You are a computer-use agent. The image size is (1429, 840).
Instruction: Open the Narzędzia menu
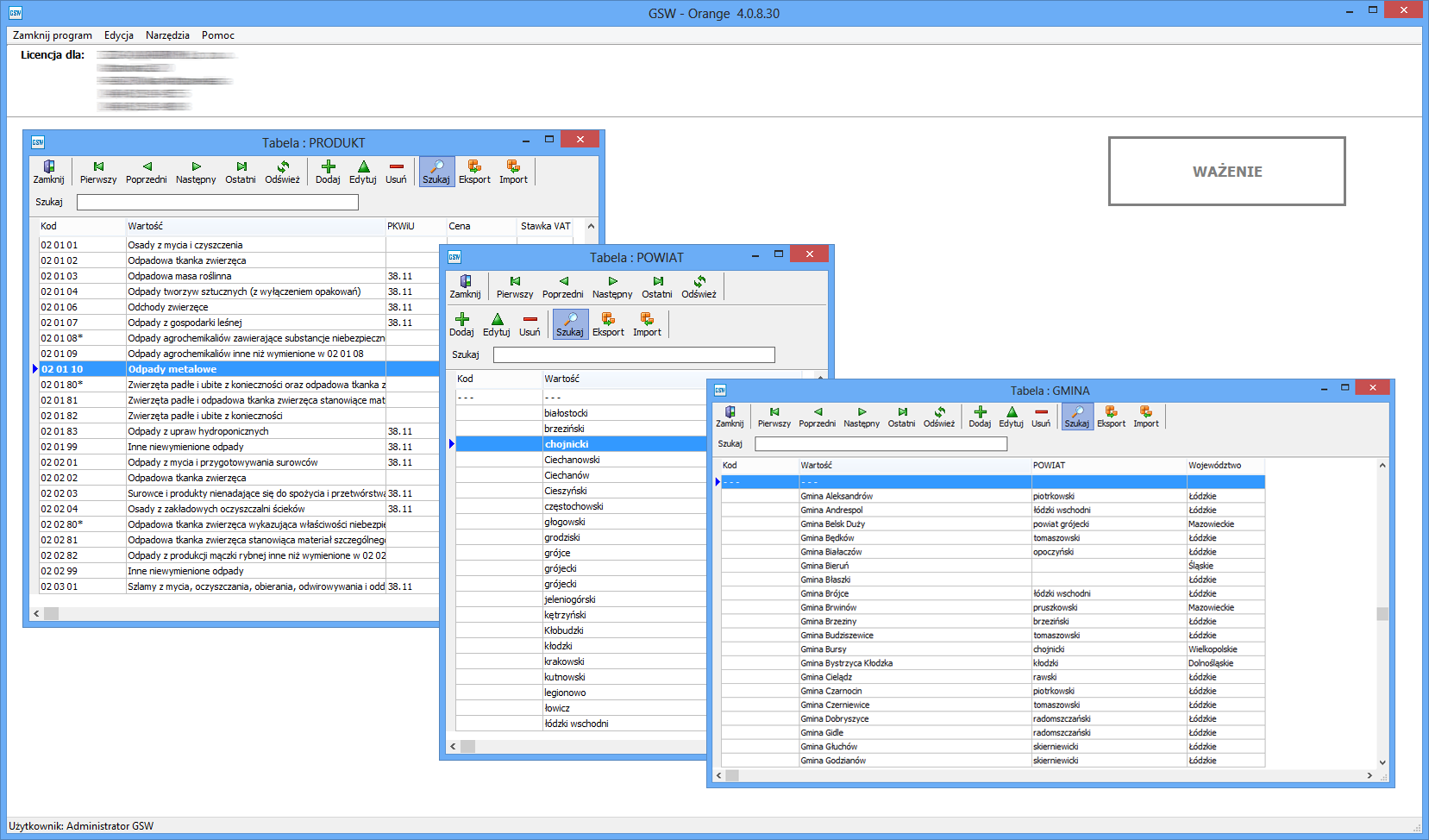point(167,35)
